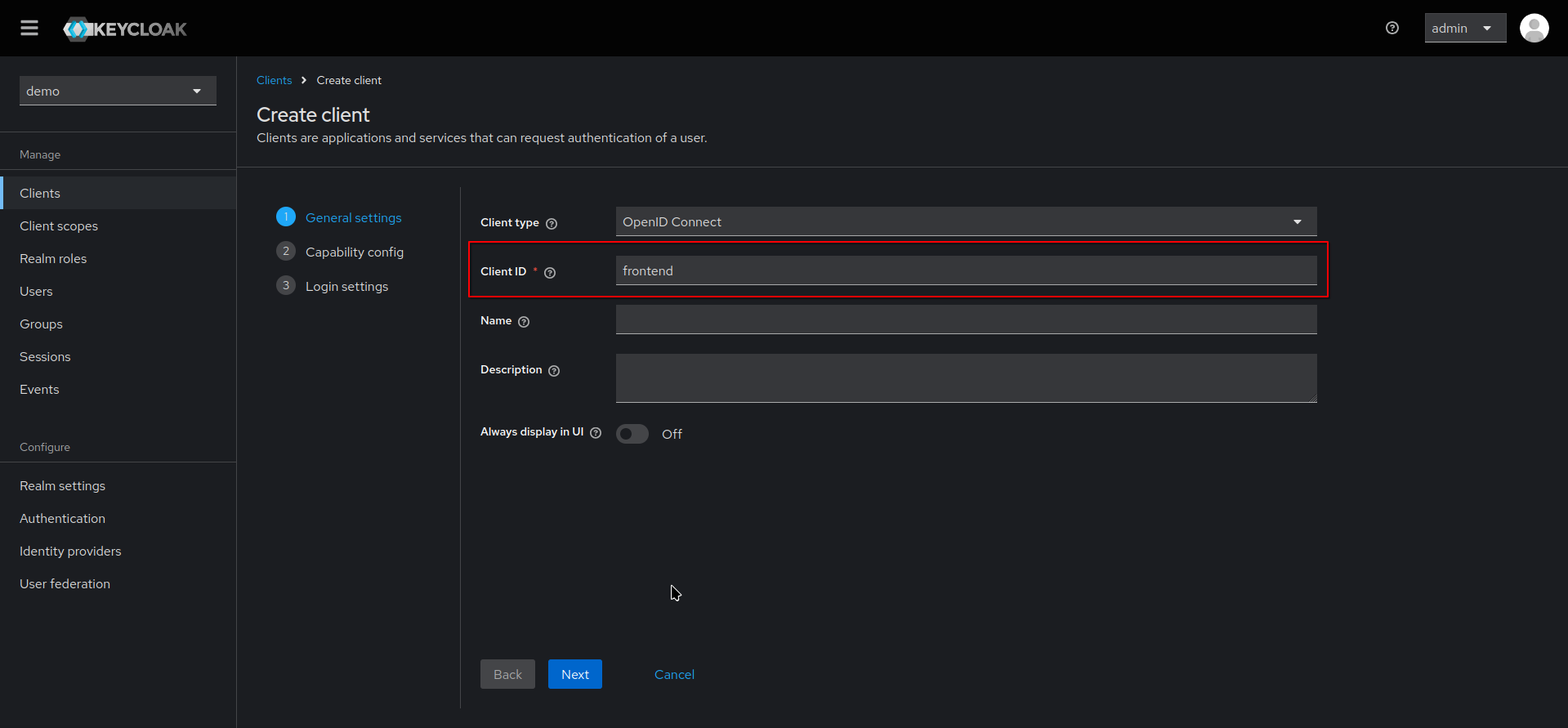Viewport: 1568px width, 728px height.
Task: Open Sessions in sidebar
Action: [x=118, y=356]
